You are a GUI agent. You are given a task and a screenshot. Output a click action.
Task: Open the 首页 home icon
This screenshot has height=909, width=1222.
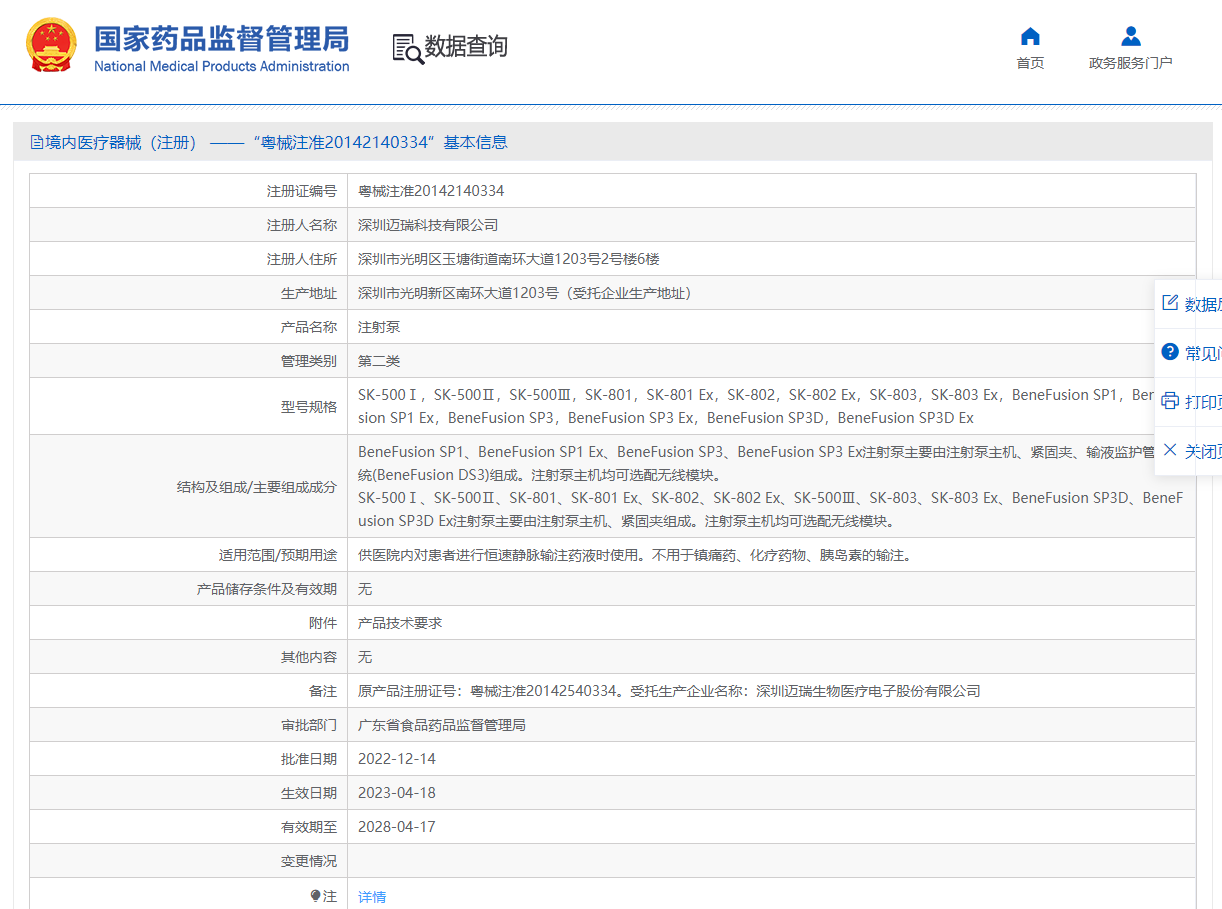tap(1030, 37)
